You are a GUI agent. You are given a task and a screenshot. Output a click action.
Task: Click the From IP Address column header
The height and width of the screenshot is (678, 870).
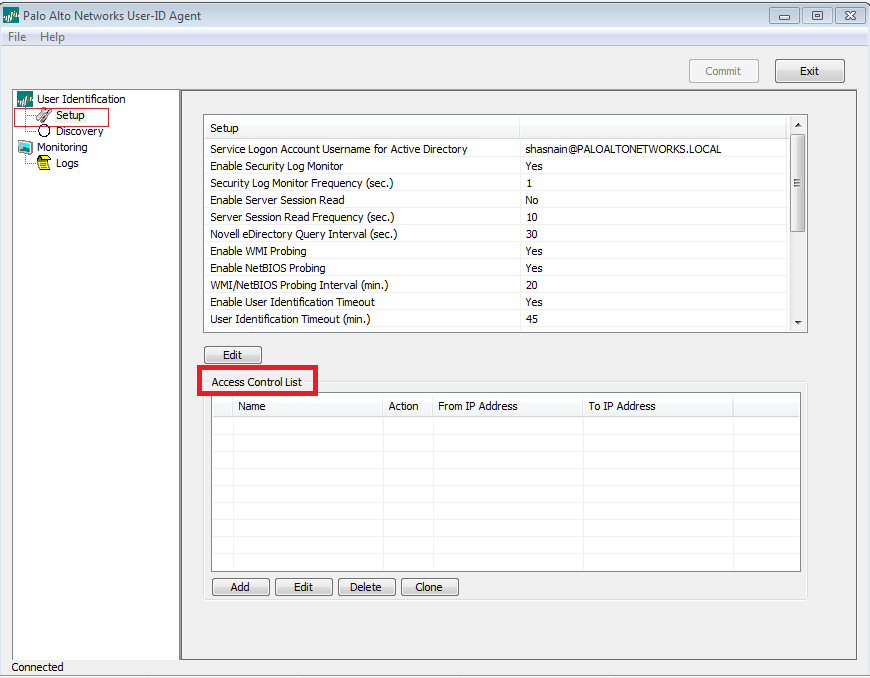point(477,406)
